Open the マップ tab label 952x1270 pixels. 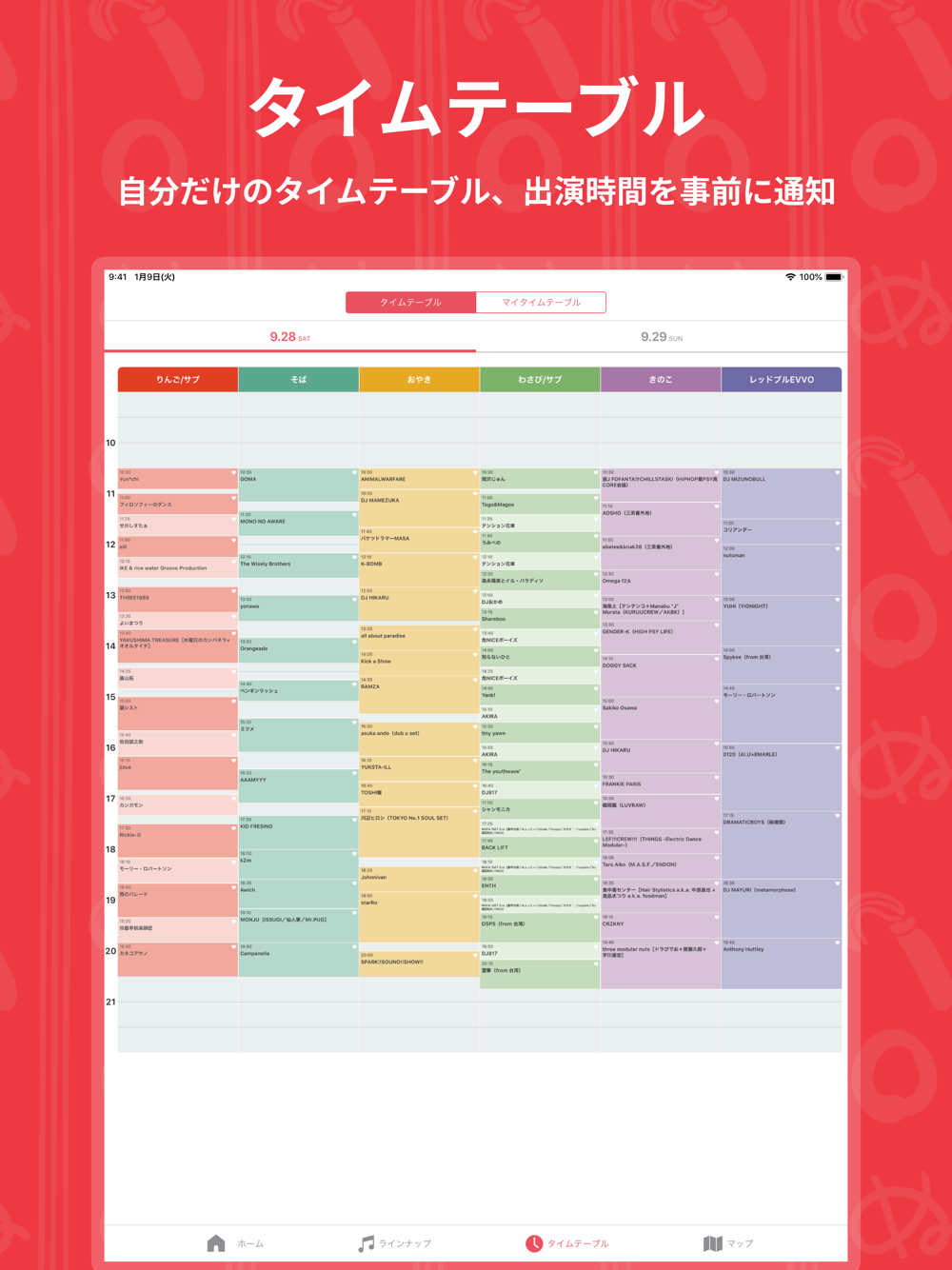(x=740, y=1243)
